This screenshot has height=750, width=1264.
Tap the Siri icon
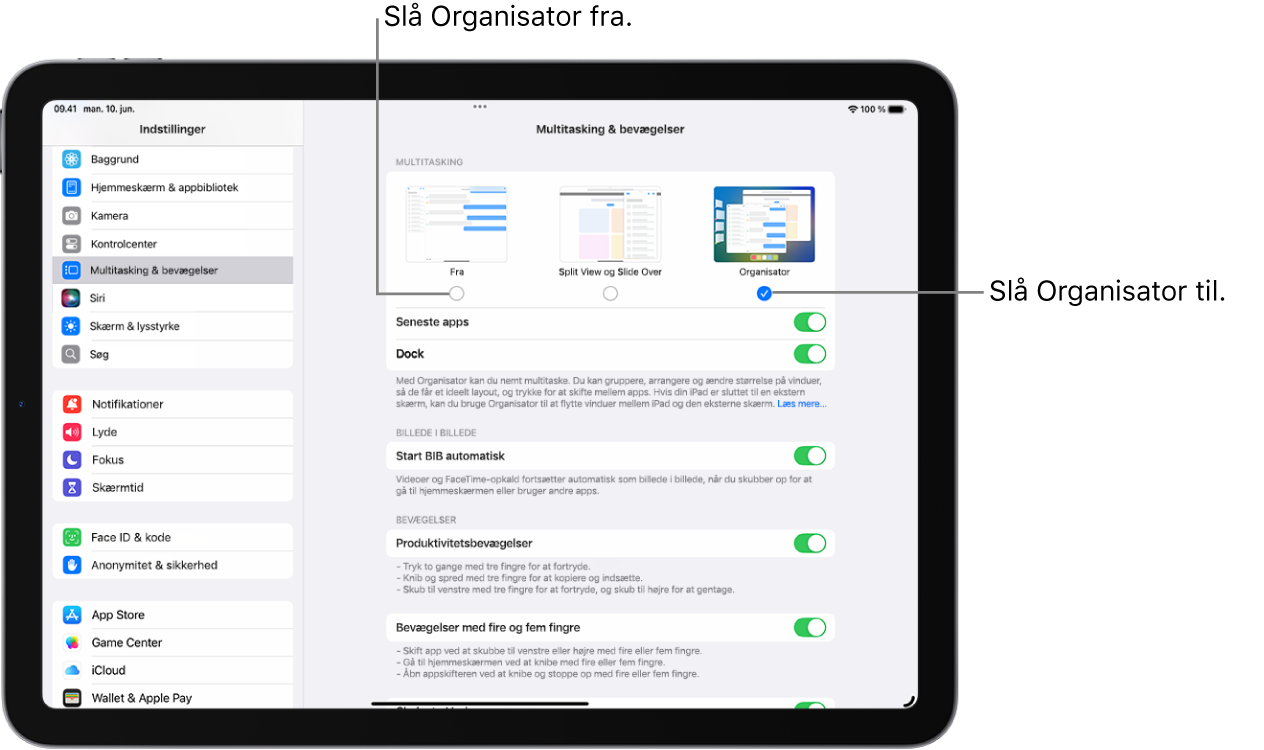pos(71,298)
